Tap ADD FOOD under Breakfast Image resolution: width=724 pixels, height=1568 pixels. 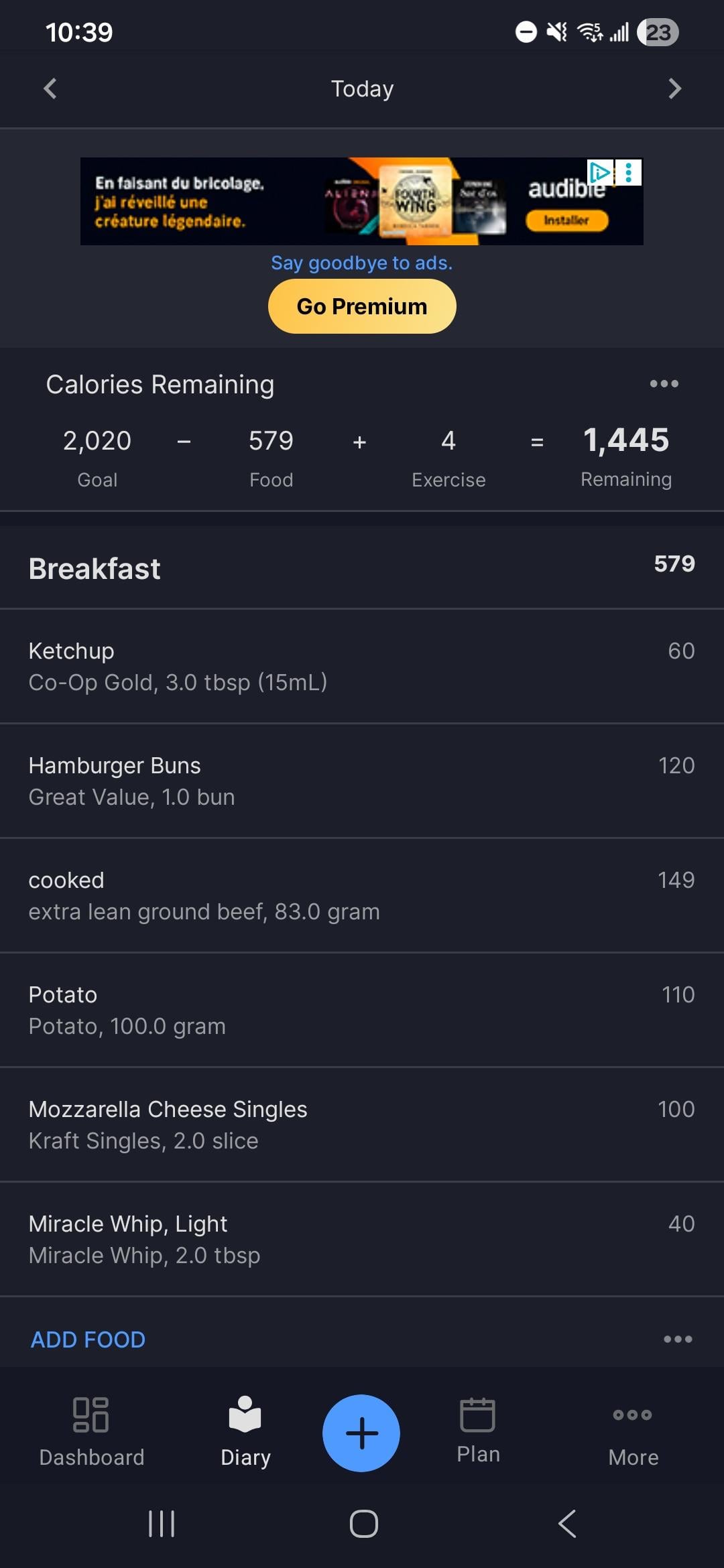[88, 1339]
